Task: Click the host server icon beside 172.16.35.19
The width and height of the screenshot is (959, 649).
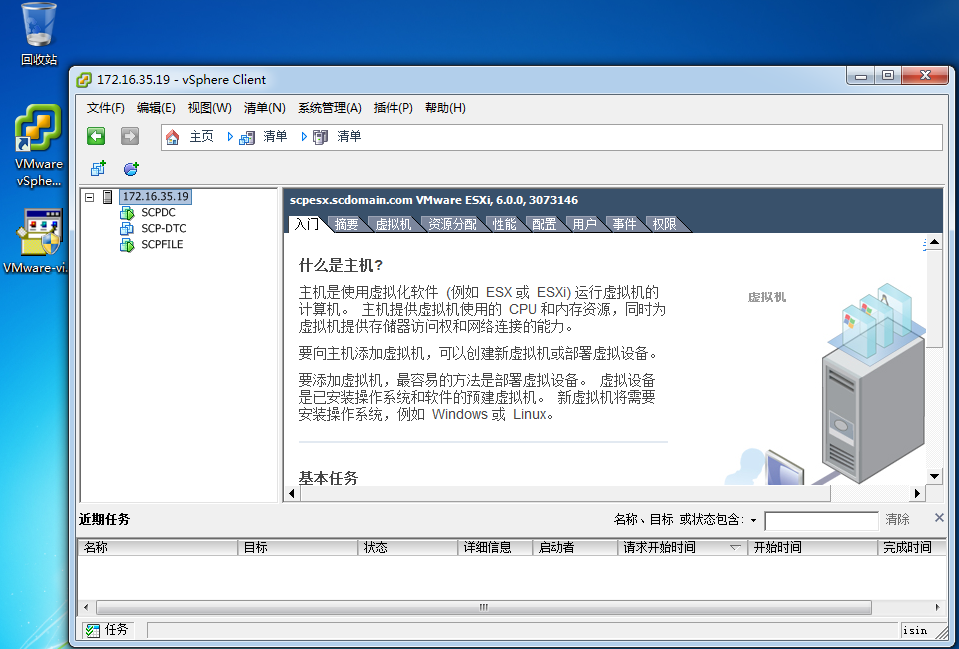Action: tap(108, 197)
